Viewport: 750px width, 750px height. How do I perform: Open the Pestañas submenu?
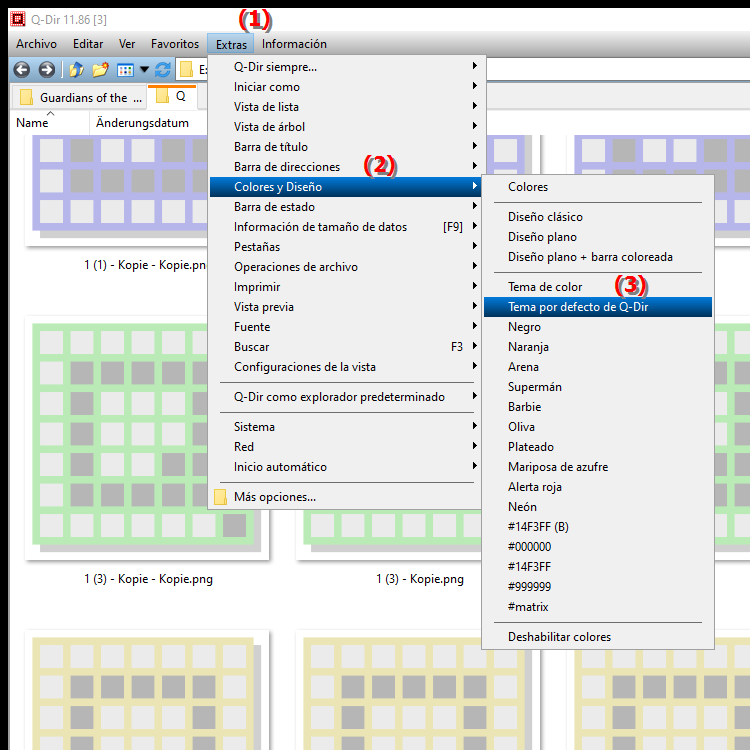coord(345,247)
